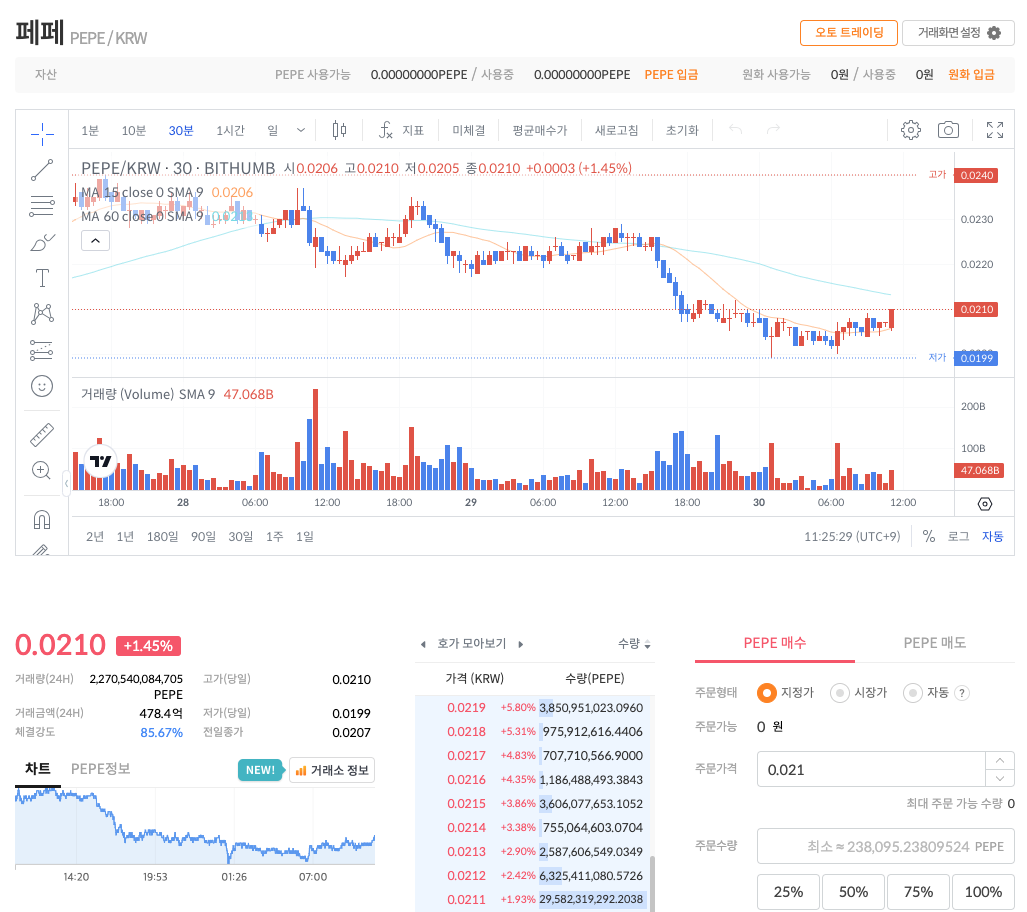Click the order price input field
This screenshot has height=912, width=1027.
(x=872, y=769)
